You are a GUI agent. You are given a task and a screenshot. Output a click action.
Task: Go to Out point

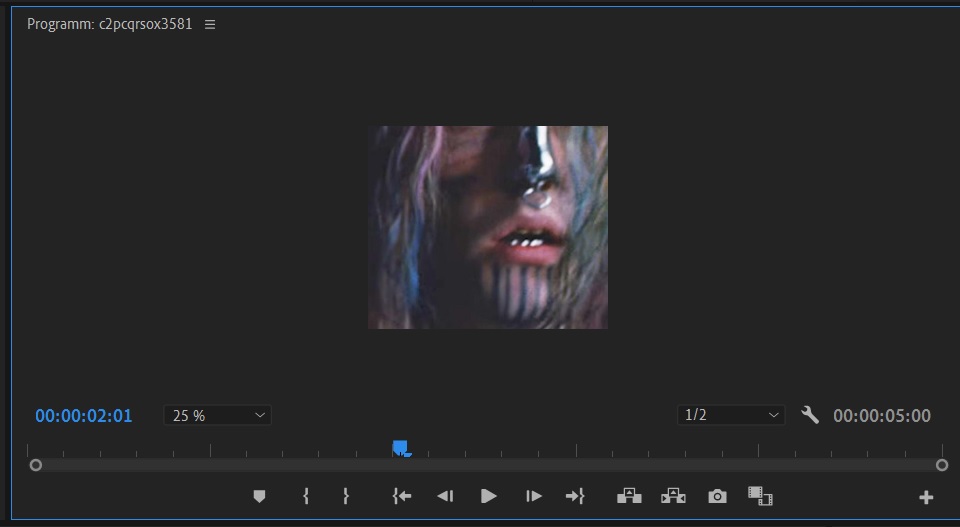point(575,496)
